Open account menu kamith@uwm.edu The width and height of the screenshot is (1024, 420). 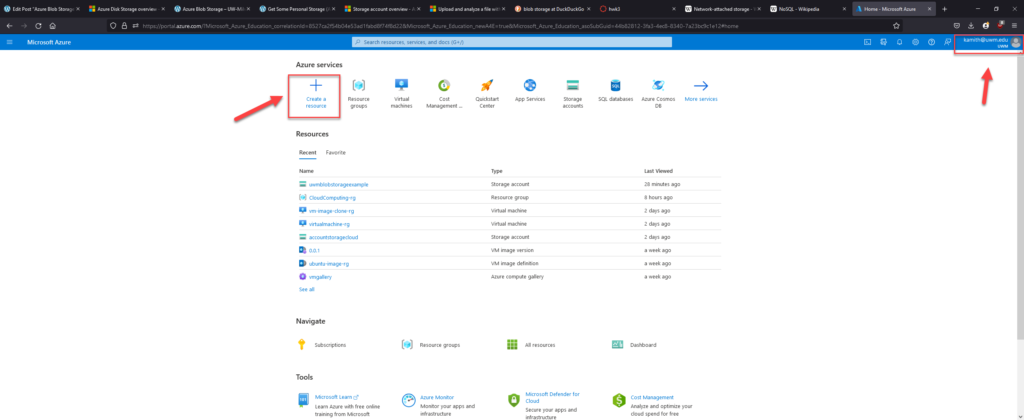(x=990, y=42)
